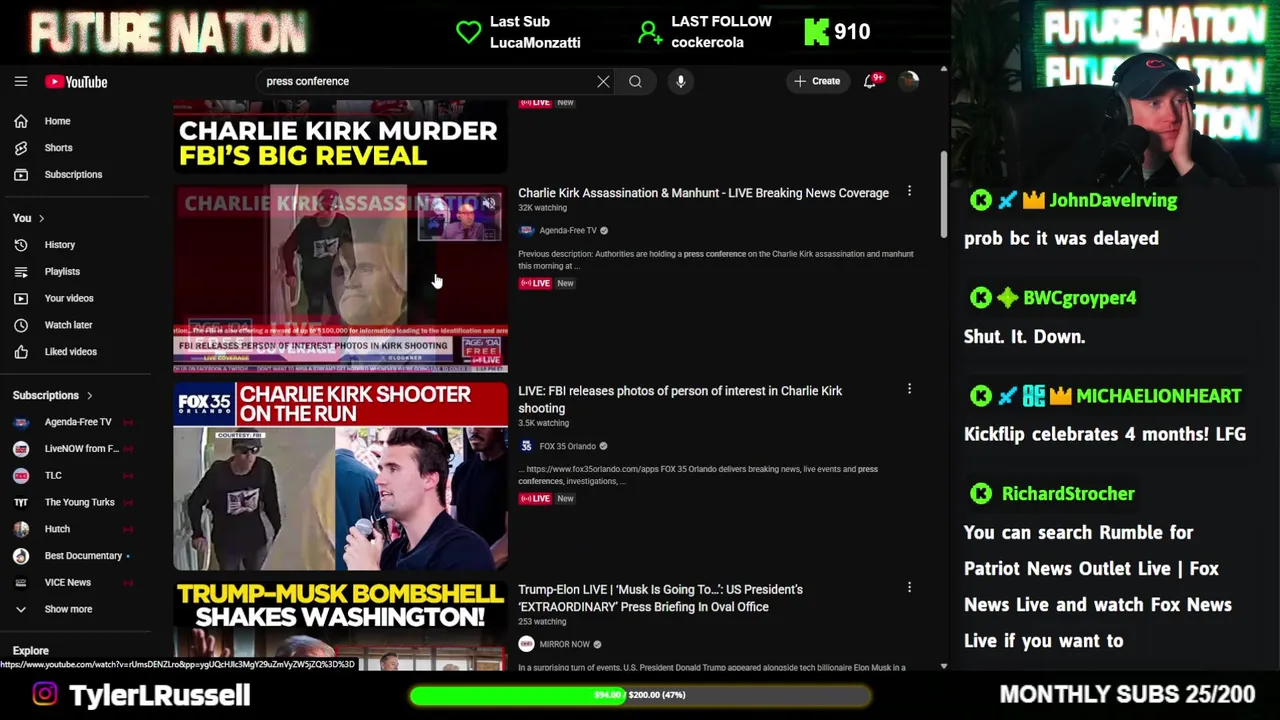Click the Explore sidebar heading
This screenshot has width=1280, height=720.
pos(30,650)
